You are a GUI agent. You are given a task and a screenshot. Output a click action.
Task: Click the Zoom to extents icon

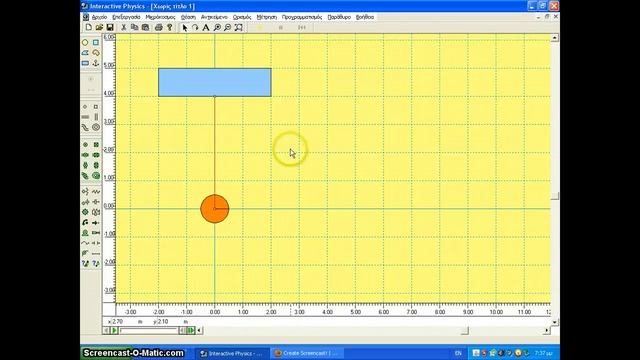pos(239,27)
